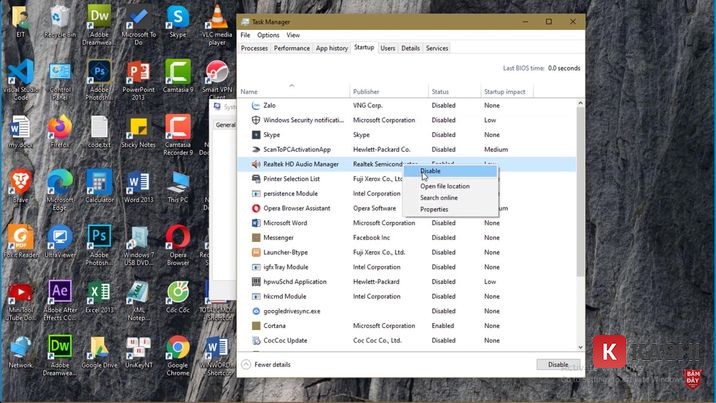This screenshot has height=403, width=716.
Task: Sort startup list by Name column
Action: pyautogui.click(x=294, y=92)
